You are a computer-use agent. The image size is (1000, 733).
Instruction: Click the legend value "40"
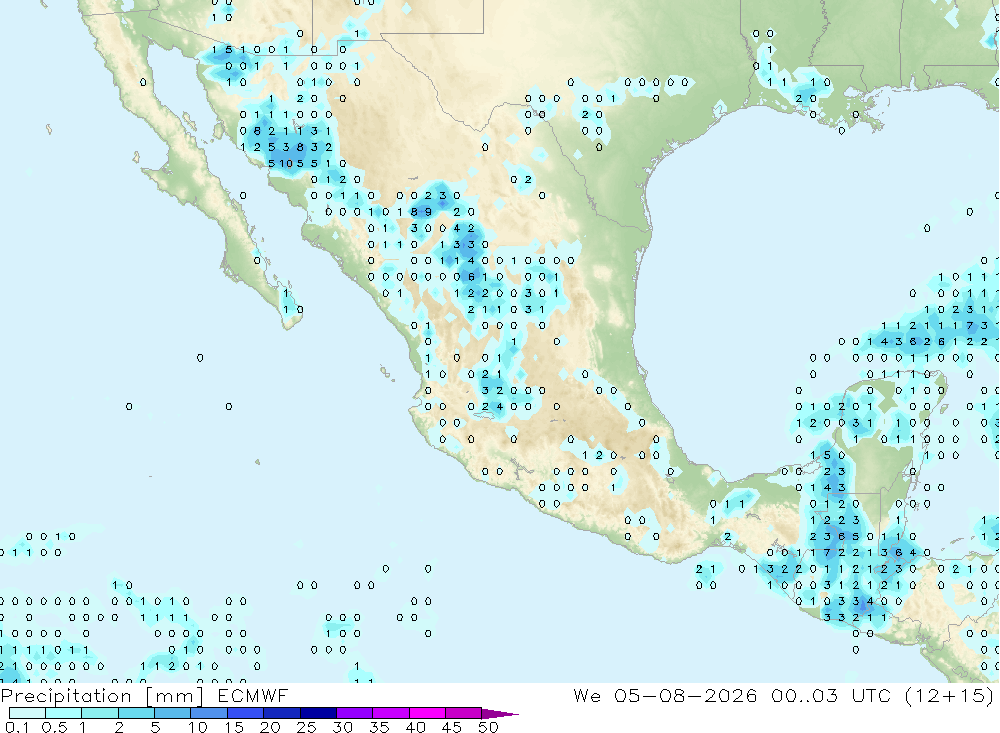coord(416,727)
